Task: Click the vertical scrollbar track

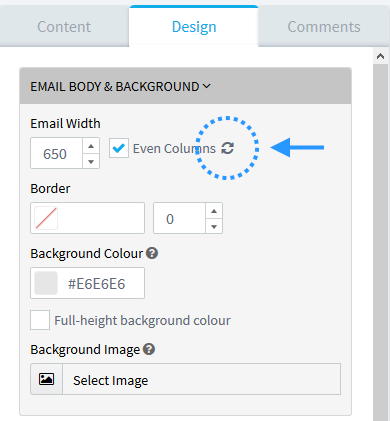Action: click(x=380, y=242)
